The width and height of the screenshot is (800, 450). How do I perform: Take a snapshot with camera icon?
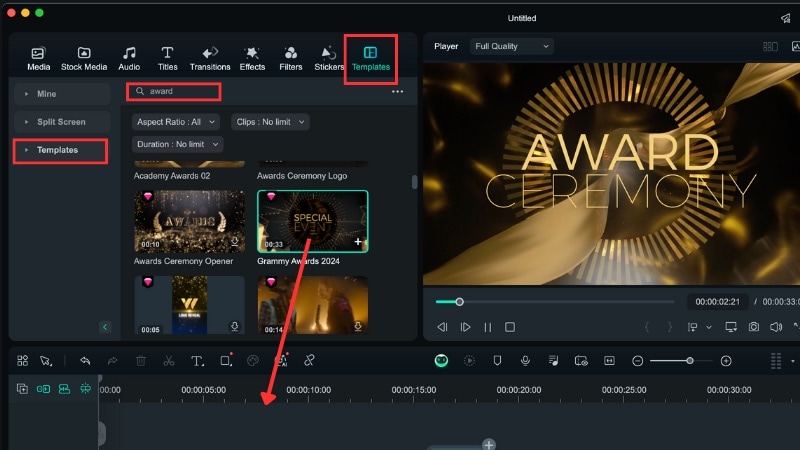[754, 327]
